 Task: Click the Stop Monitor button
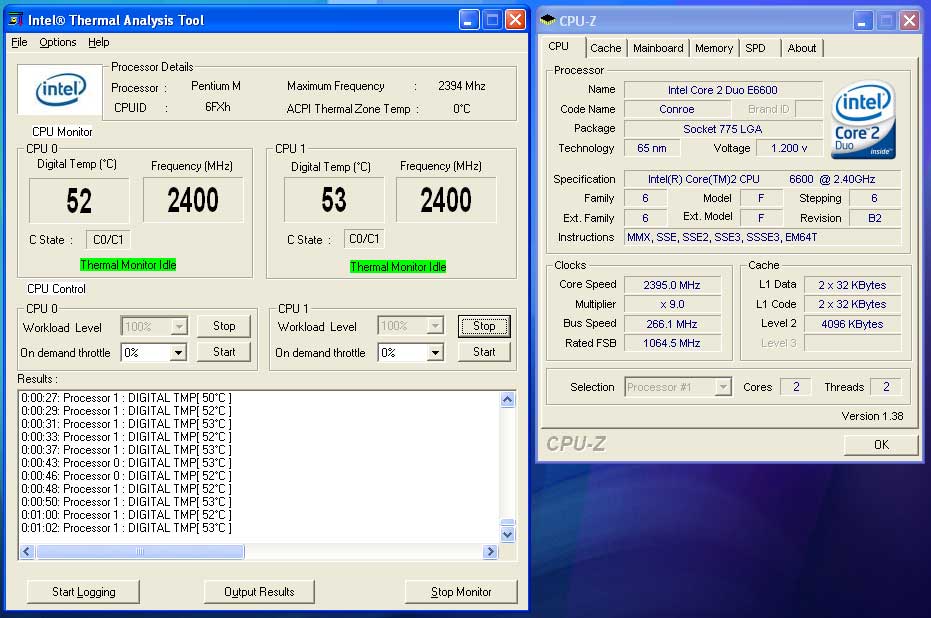pyautogui.click(x=461, y=592)
